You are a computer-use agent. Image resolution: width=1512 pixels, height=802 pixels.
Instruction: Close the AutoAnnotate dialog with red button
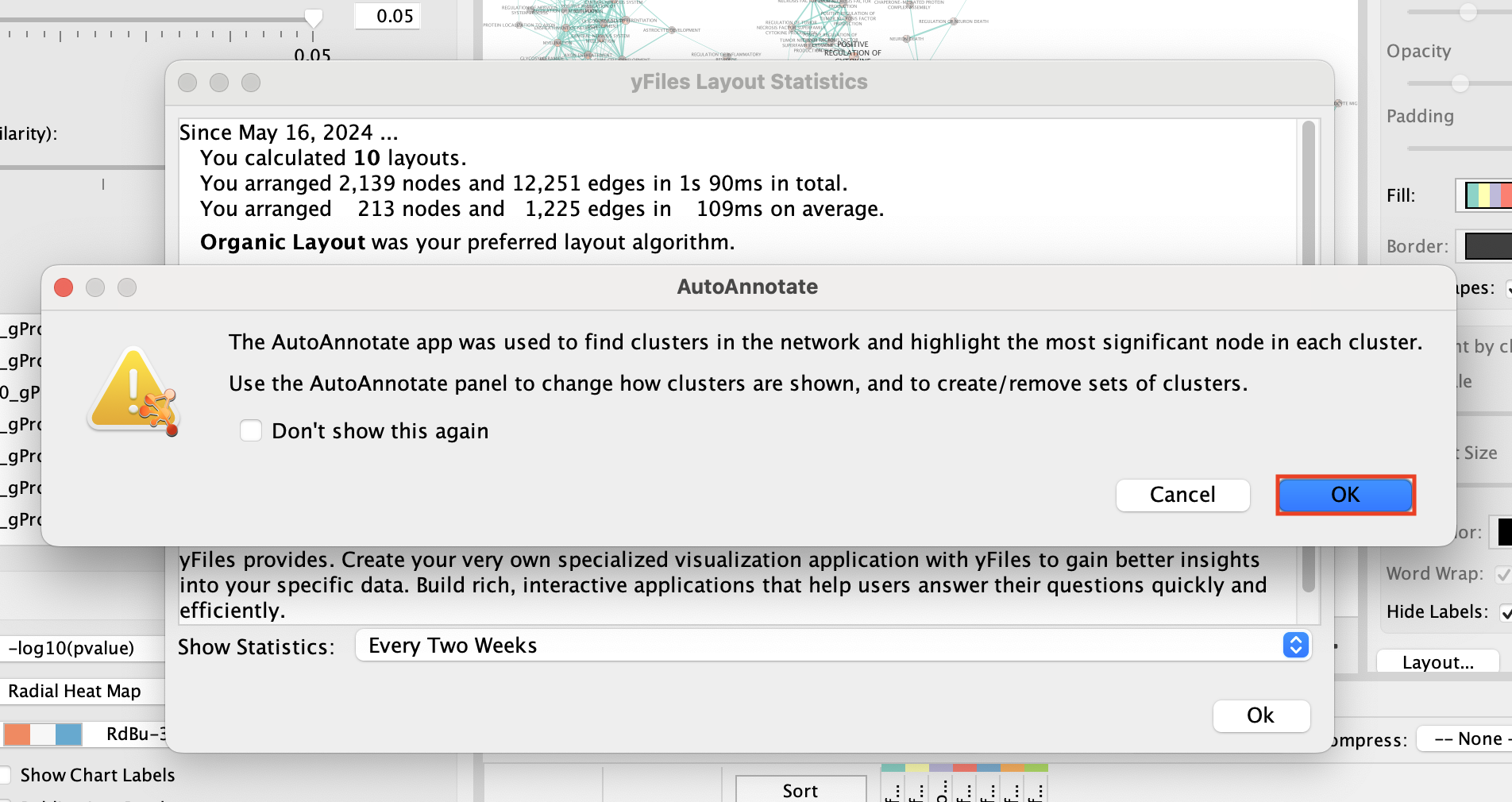pos(64,287)
